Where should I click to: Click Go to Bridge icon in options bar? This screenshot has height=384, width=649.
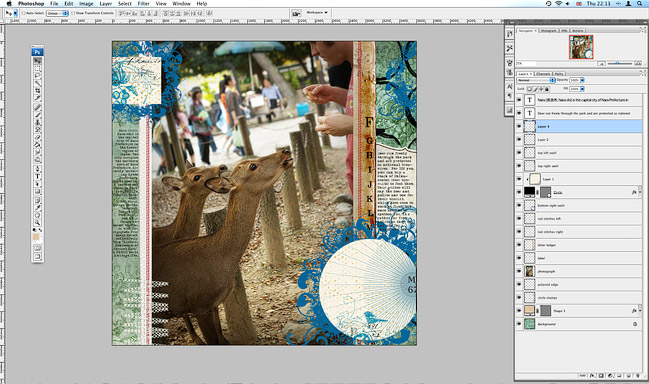coord(296,13)
